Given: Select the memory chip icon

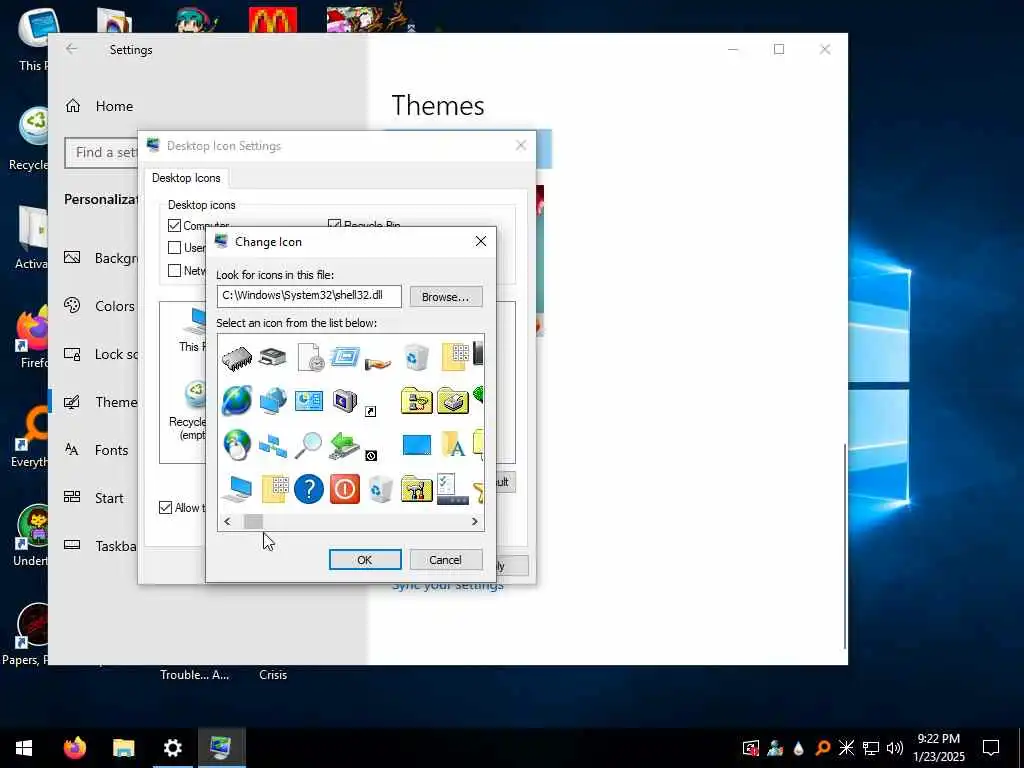Looking at the screenshot, I should (x=237, y=358).
